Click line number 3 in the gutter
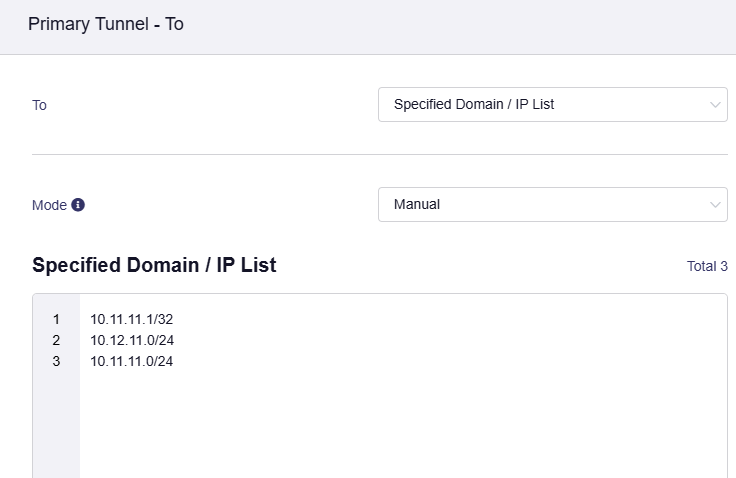The height and width of the screenshot is (478, 736). [56, 361]
